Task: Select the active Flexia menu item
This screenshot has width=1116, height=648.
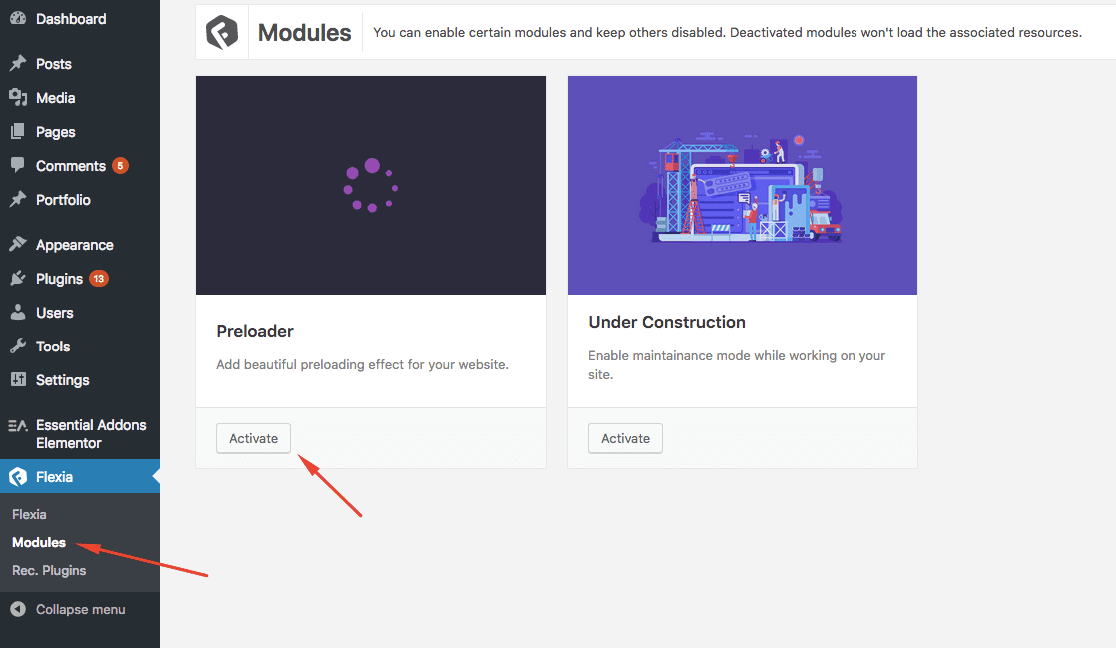Action: coord(80,476)
